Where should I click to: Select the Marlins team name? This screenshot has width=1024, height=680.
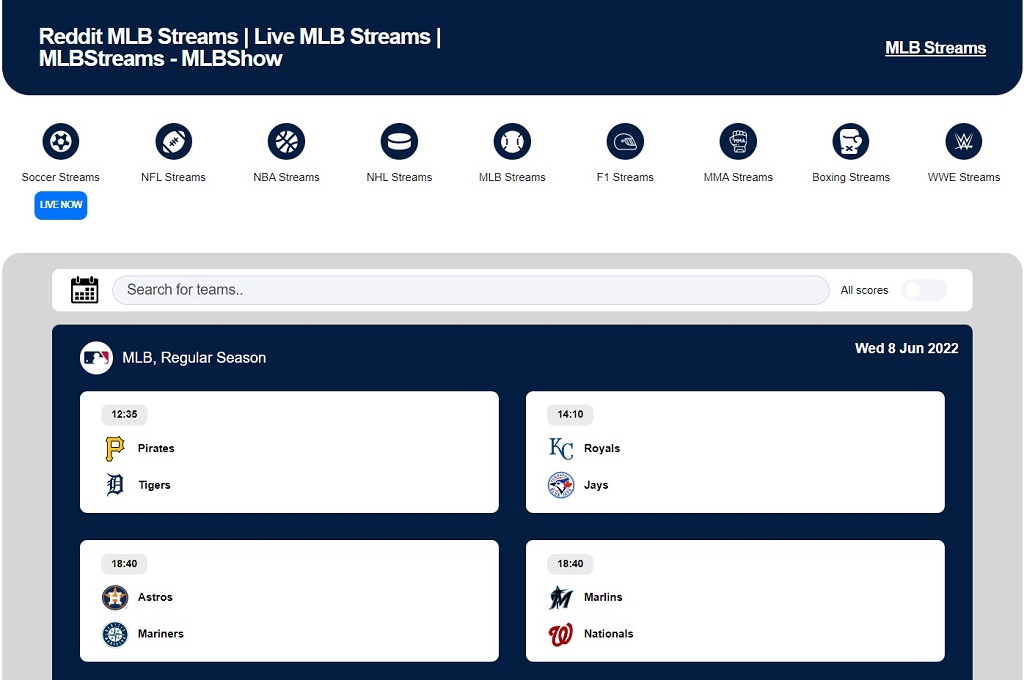tap(603, 597)
